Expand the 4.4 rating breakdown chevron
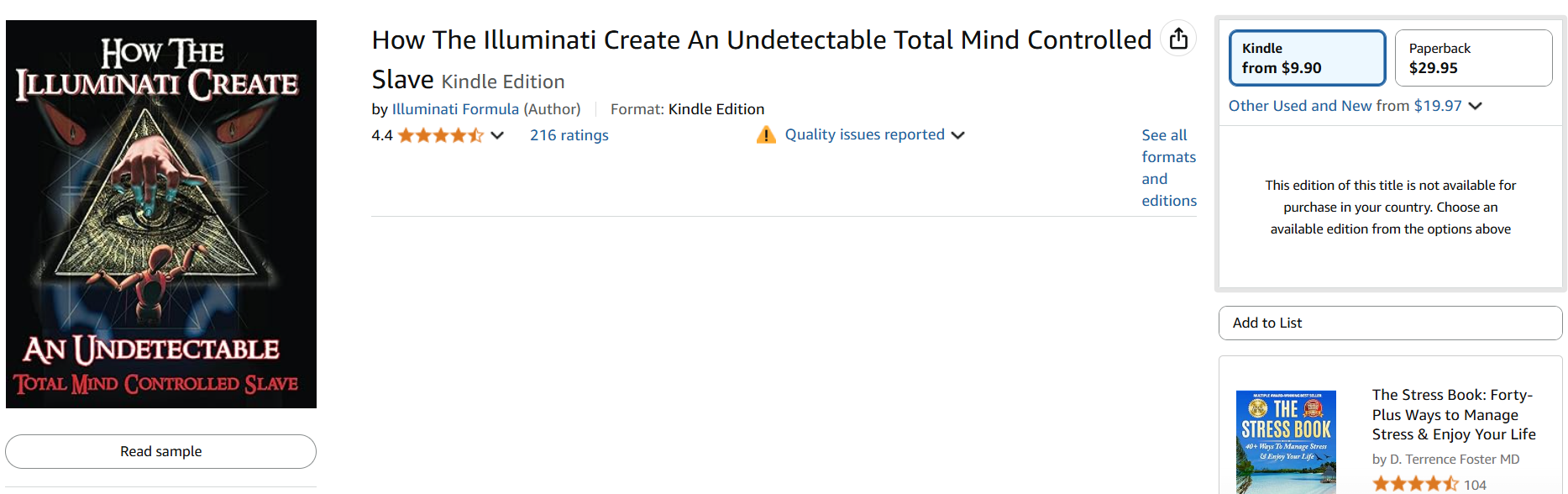This screenshot has width=1568, height=494. coord(497,135)
